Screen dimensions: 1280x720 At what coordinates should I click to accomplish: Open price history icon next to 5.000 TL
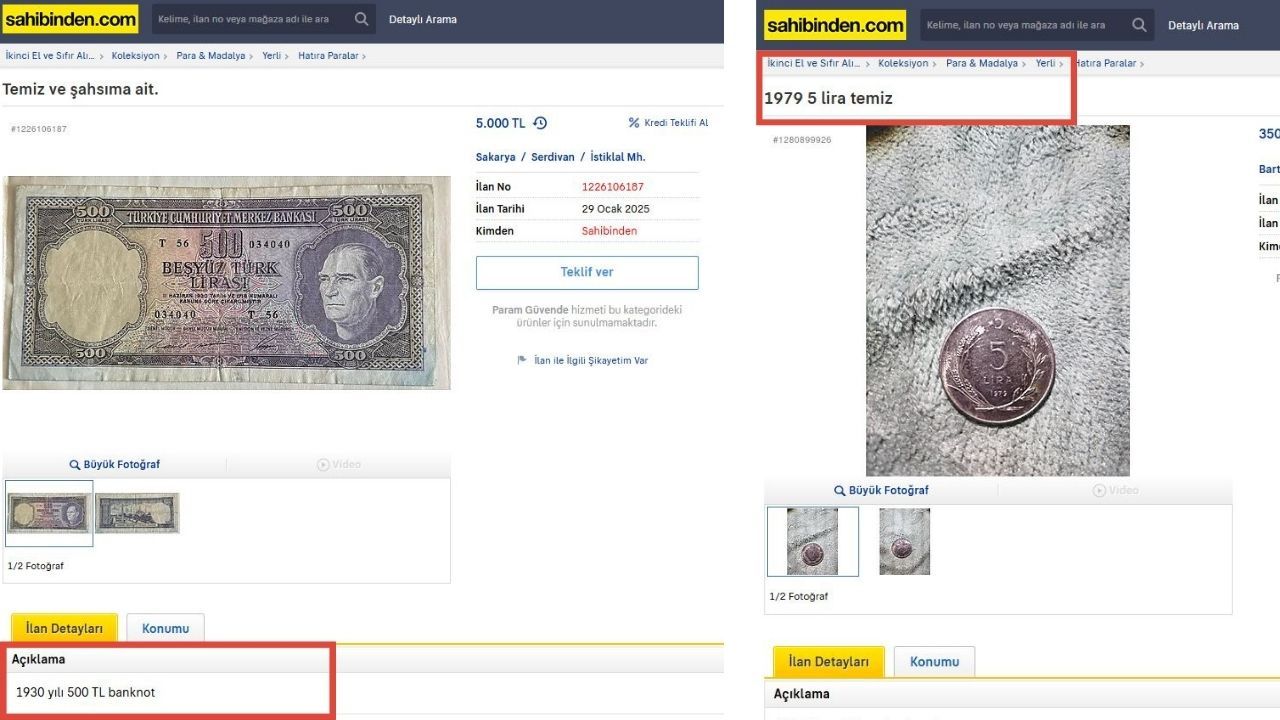point(540,123)
